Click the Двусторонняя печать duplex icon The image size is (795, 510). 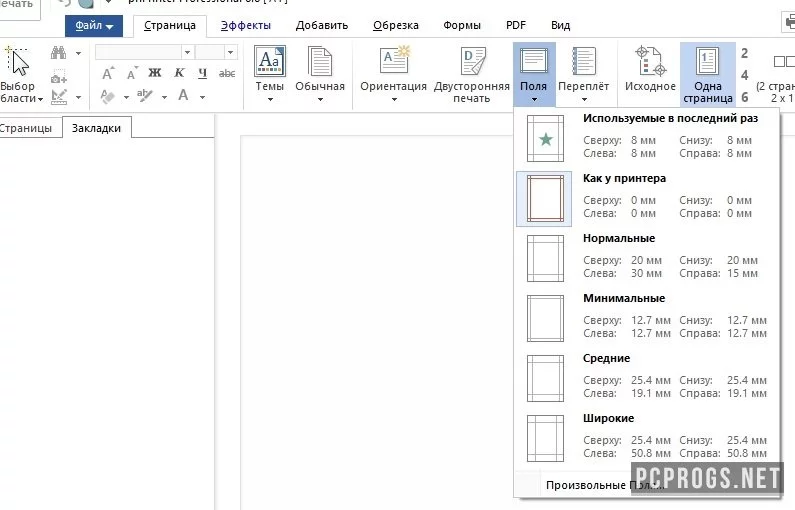[473, 61]
